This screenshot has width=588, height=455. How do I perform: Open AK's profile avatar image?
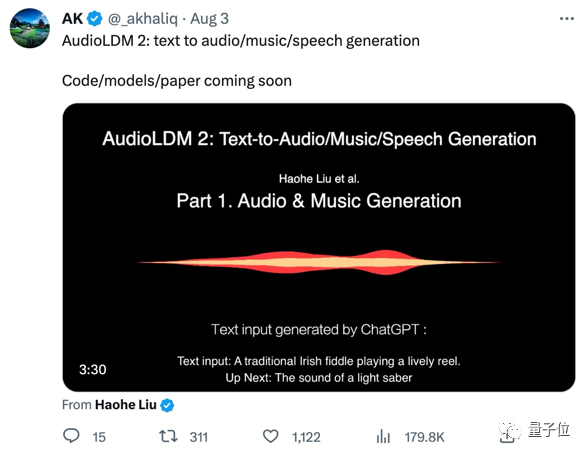point(30,28)
